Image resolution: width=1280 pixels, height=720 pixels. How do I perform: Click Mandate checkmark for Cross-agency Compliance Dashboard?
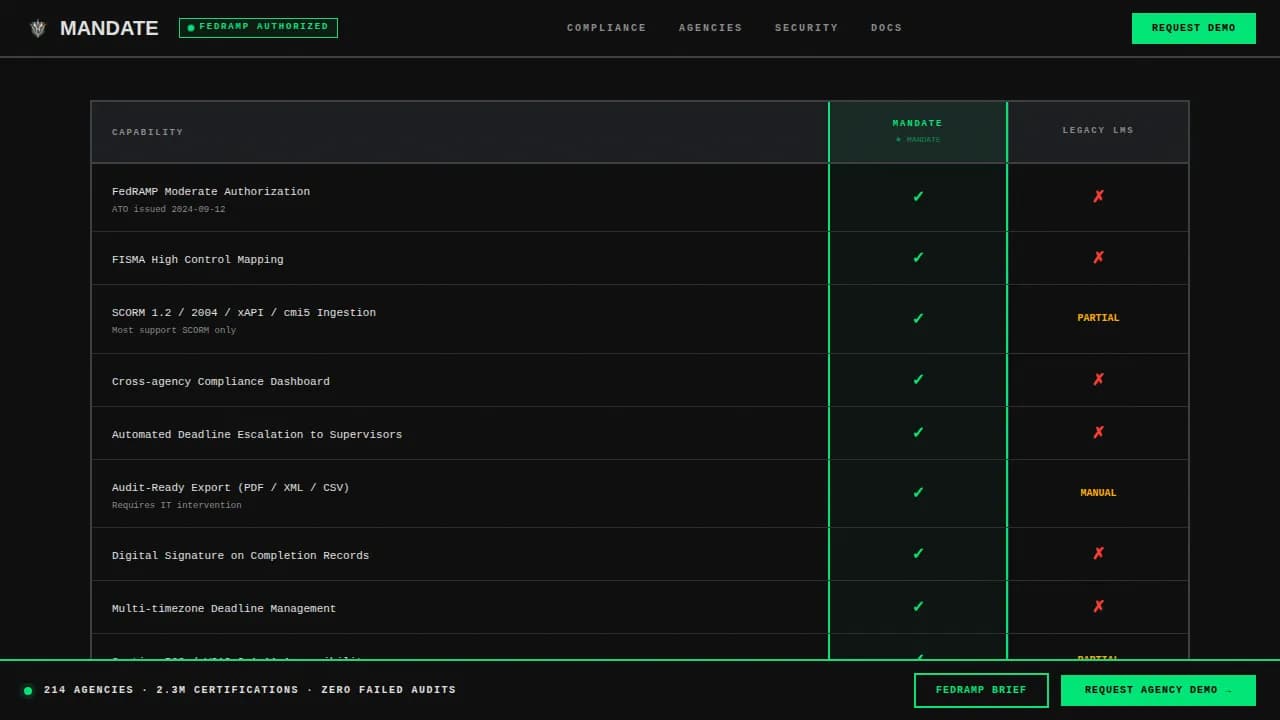918,380
